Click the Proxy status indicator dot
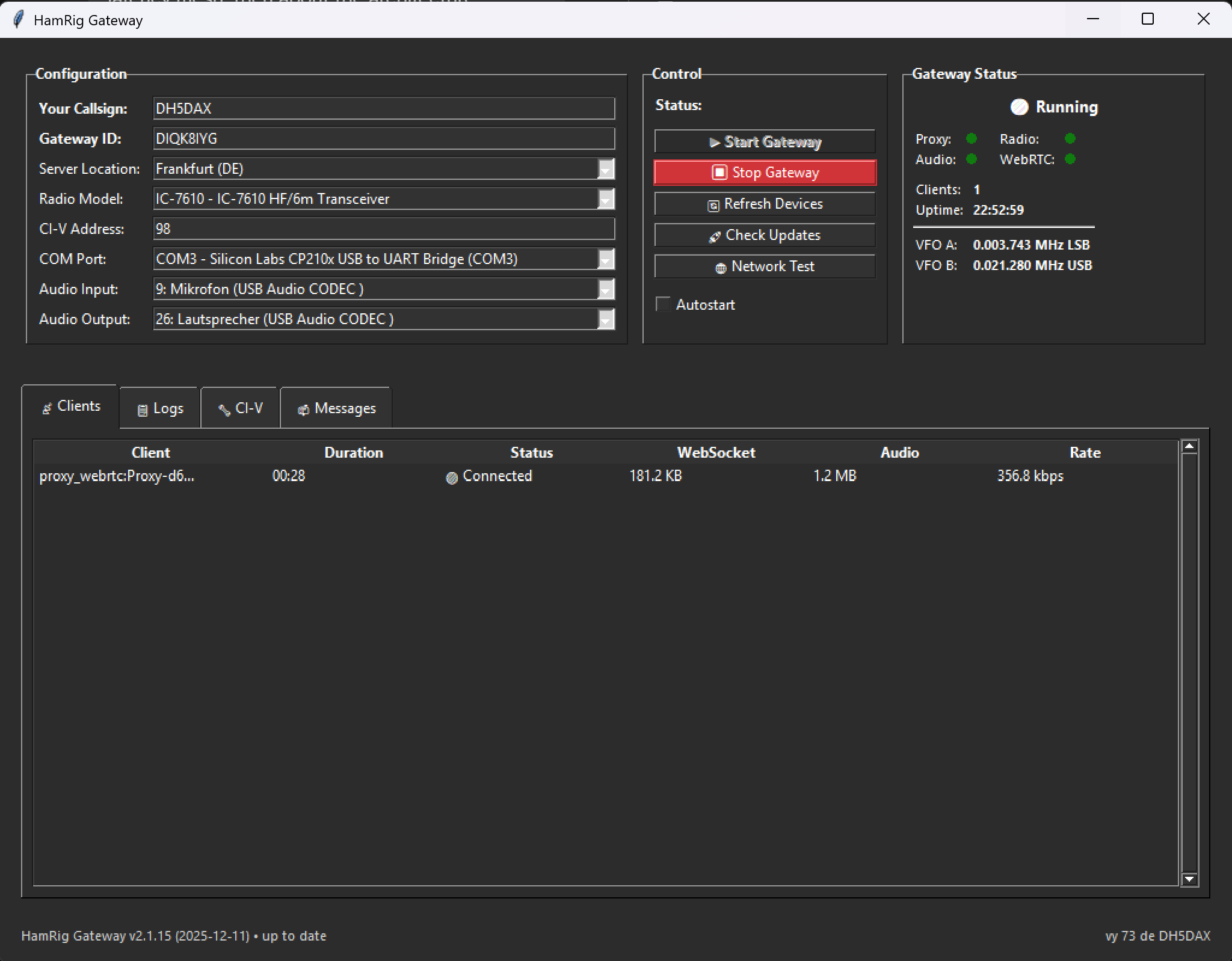The width and height of the screenshot is (1232, 961). [971, 139]
